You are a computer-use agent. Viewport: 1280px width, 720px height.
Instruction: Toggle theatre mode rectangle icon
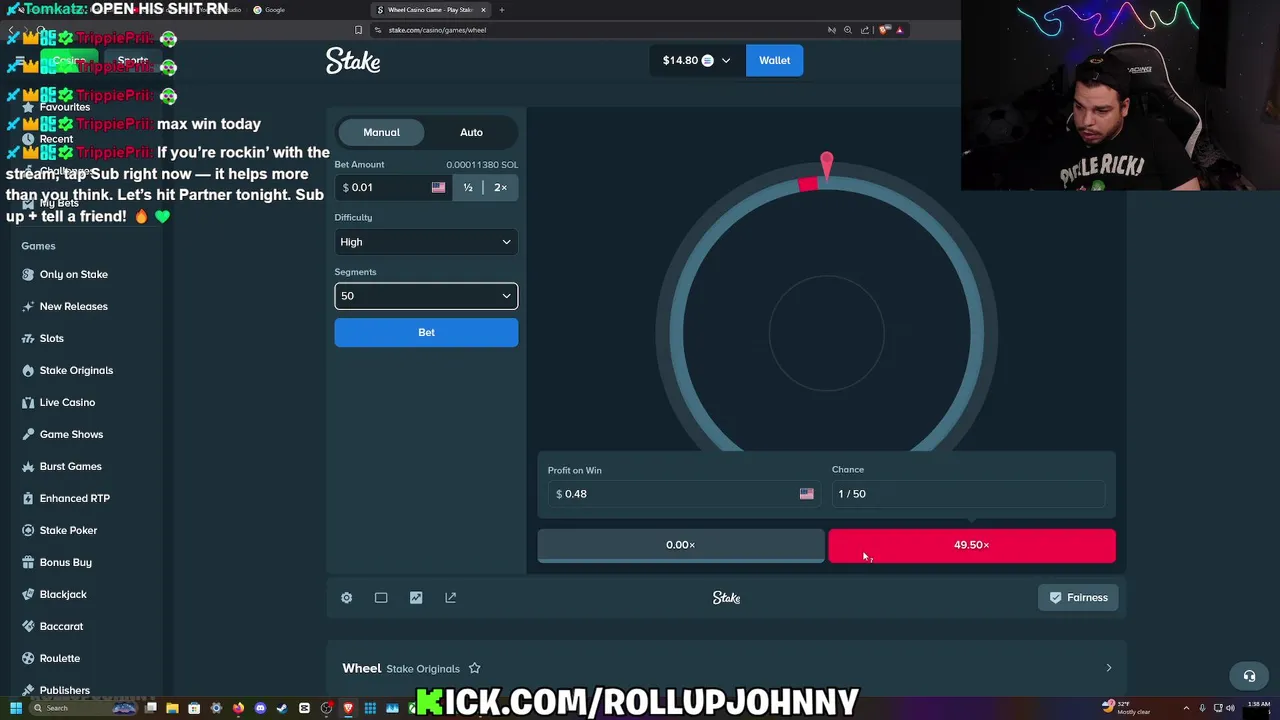pyautogui.click(x=381, y=598)
